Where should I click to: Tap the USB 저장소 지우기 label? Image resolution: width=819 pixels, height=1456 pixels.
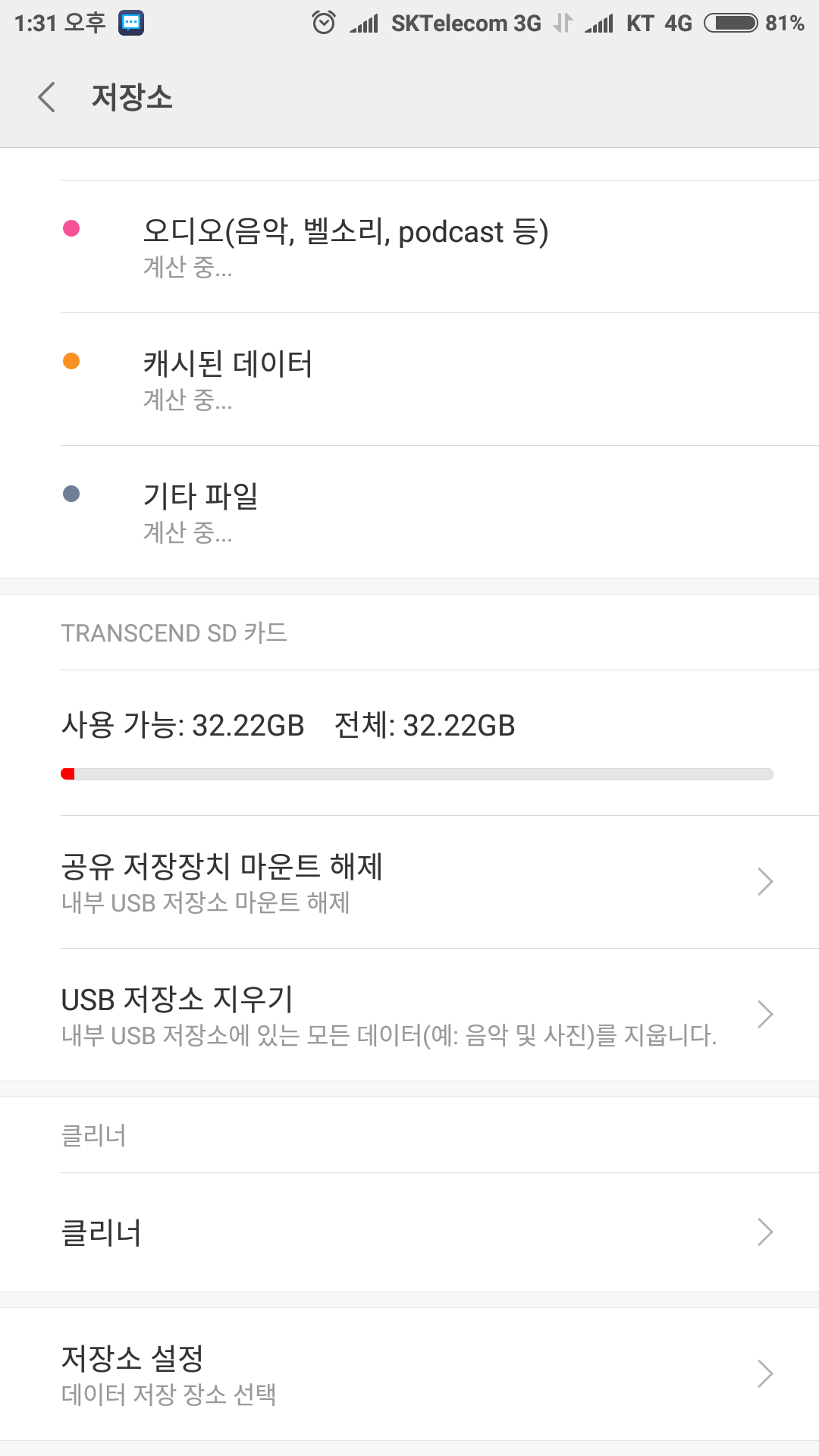point(177,999)
